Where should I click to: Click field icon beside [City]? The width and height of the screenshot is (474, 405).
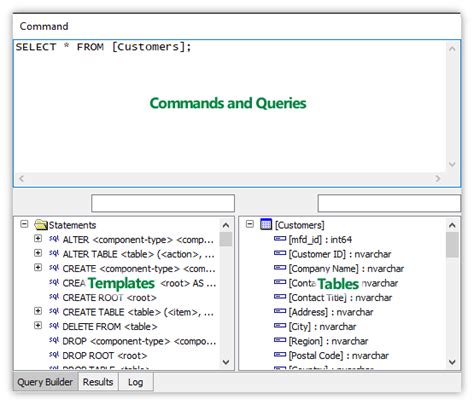coord(280,326)
